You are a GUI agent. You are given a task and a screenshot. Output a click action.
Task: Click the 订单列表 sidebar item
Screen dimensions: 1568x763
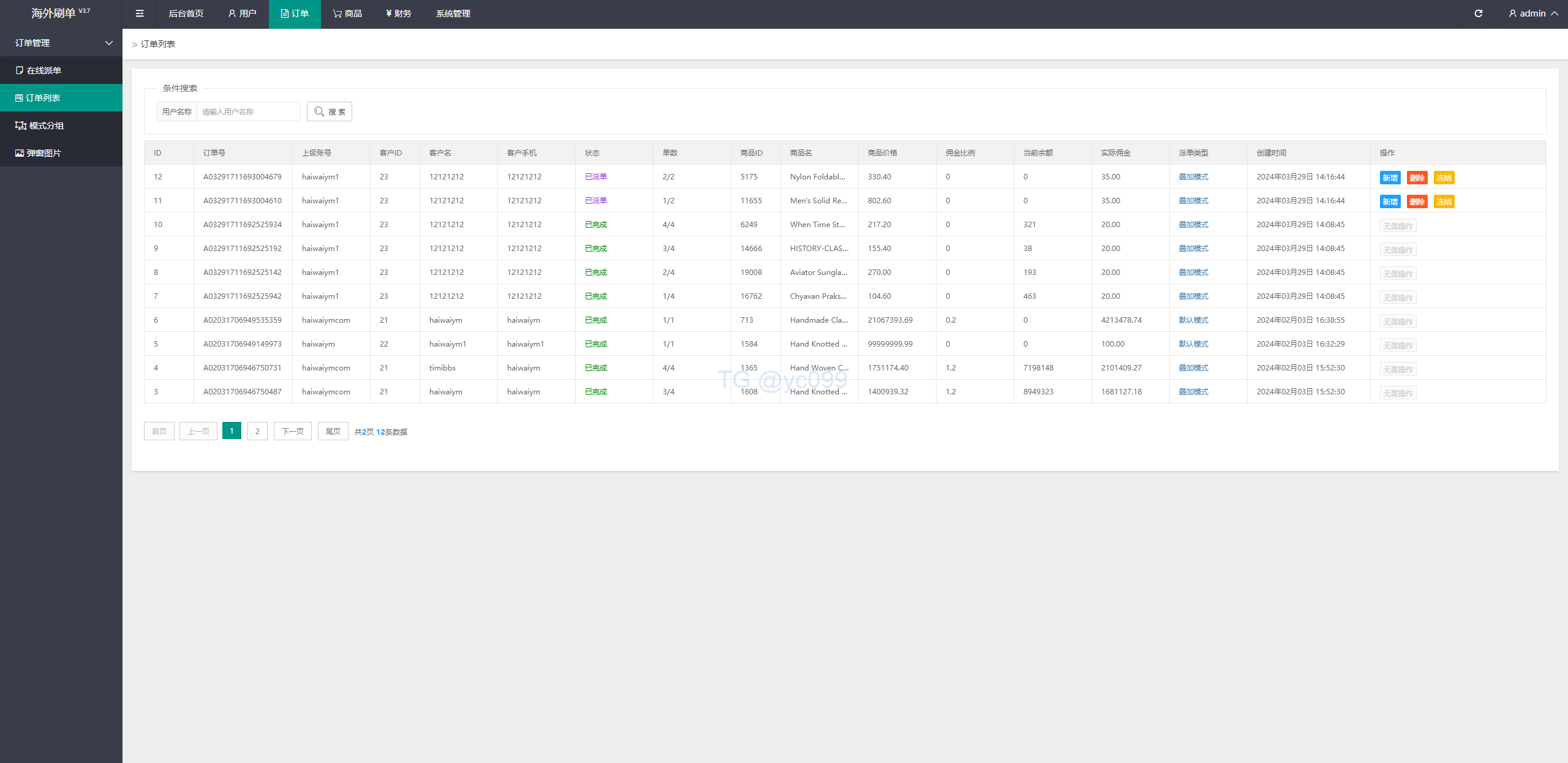pos(42,98)
